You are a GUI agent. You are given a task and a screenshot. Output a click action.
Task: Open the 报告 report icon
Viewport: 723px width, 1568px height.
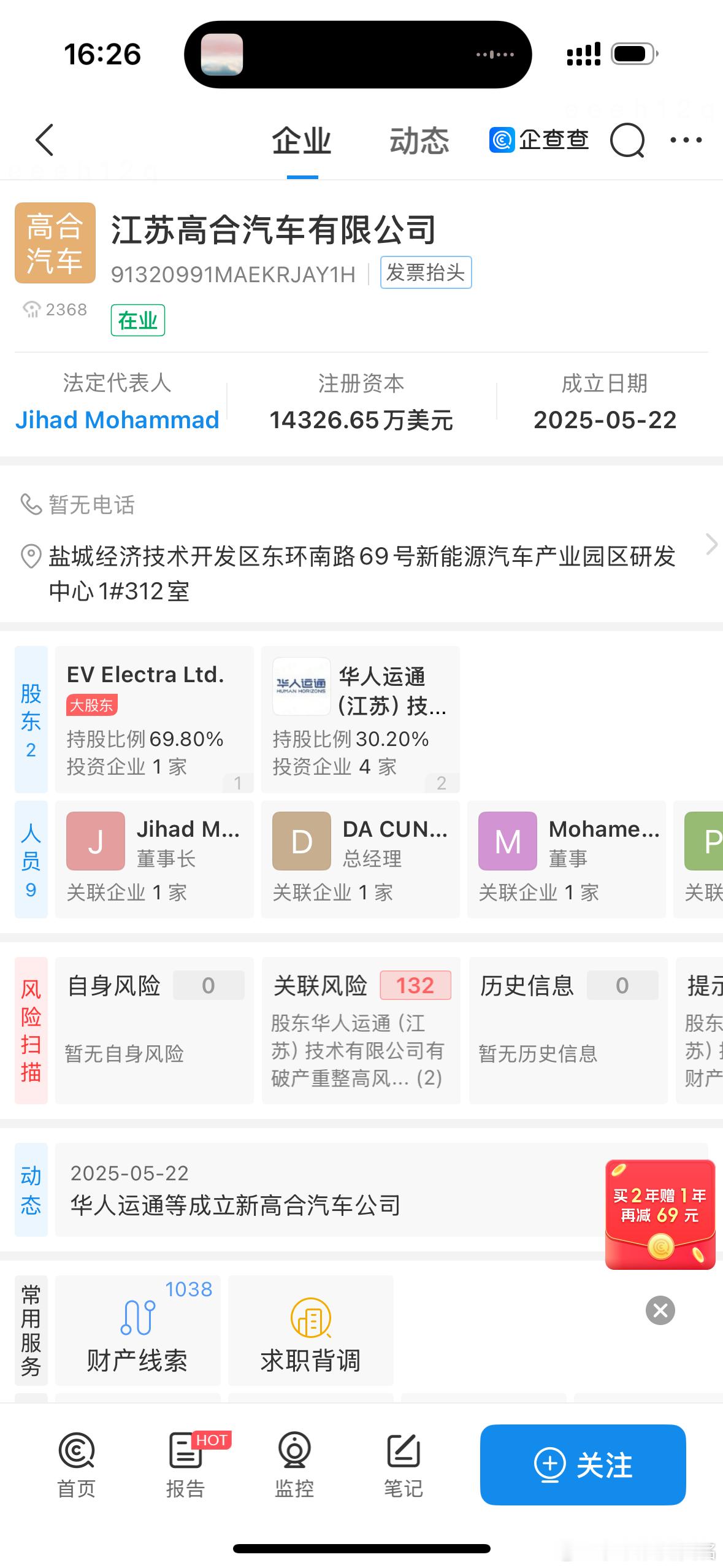click(x=186, y=1466)
